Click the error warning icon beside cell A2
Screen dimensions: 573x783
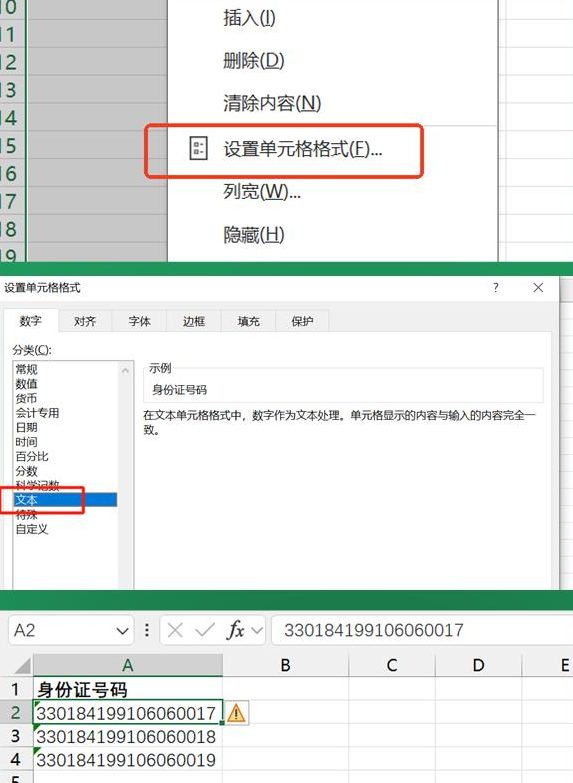point(236,713)
